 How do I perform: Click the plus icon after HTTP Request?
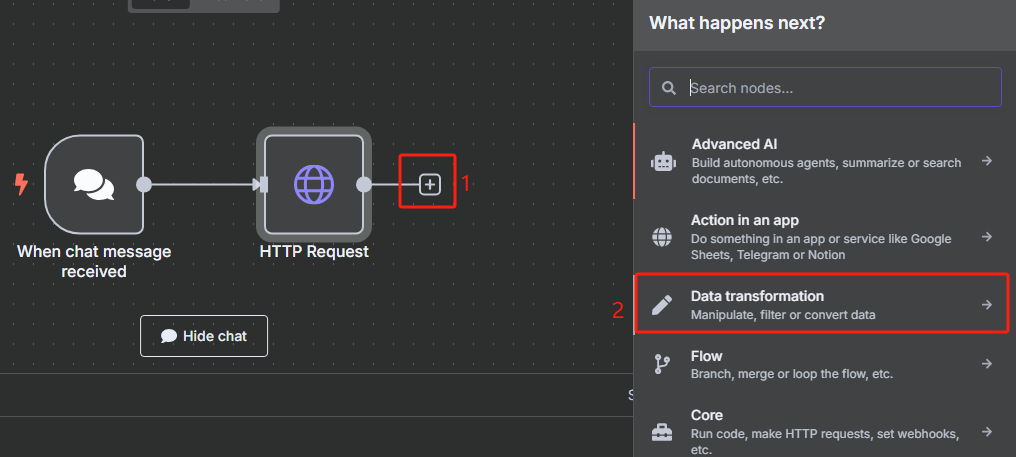(x=430, y=185)
